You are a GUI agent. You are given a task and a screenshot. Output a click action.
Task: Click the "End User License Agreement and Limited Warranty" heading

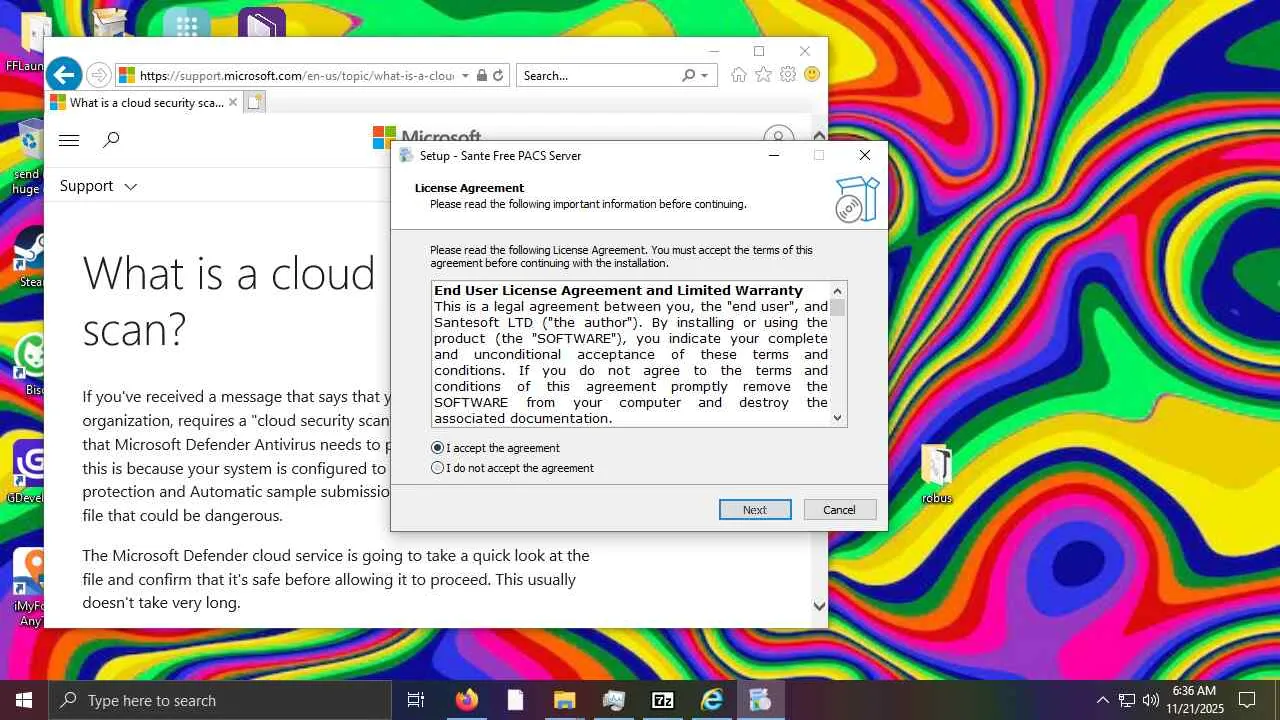(618, 291)
